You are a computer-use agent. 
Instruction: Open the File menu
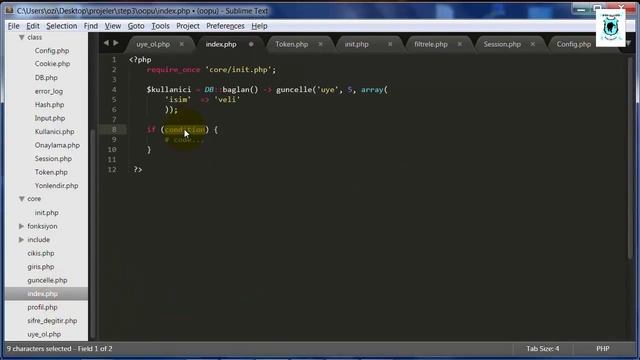click(13, 26)
